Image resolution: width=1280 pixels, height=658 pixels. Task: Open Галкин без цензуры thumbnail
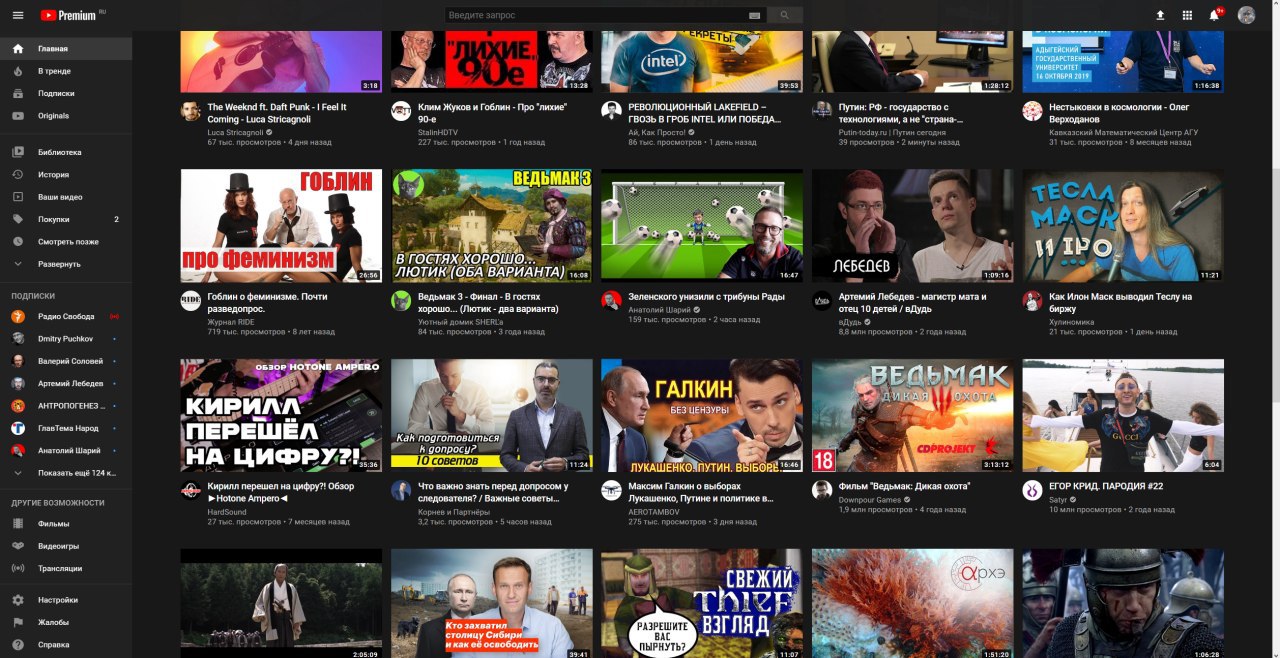tap(702, 415)
